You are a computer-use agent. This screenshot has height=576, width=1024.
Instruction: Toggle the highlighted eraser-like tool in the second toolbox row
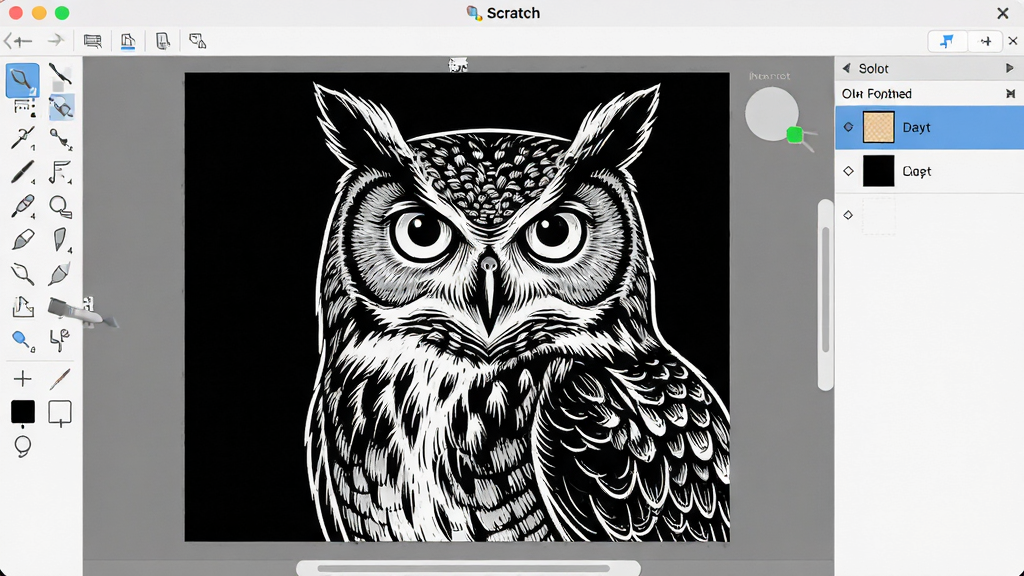coord(61,108)
